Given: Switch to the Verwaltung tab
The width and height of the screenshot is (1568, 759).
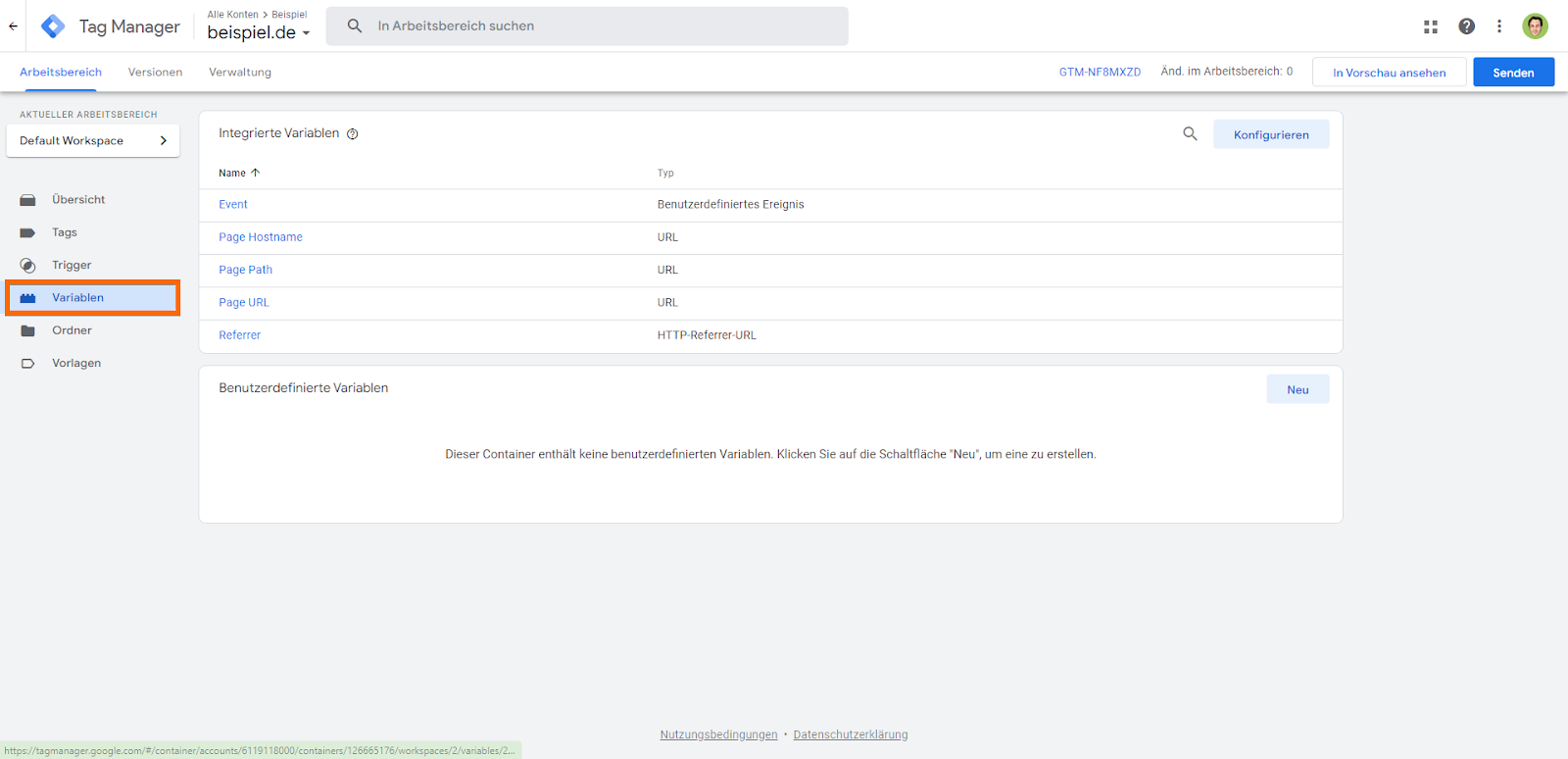Looking at the screenshot, I should (240, 73).
